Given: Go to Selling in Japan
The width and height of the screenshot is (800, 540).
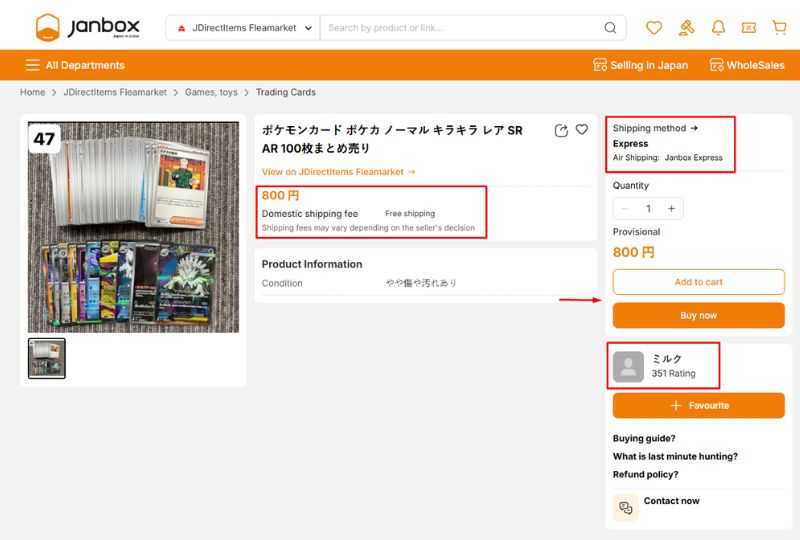Looking at the screenshot, I should pyautogui.click(x=640, y=65).
